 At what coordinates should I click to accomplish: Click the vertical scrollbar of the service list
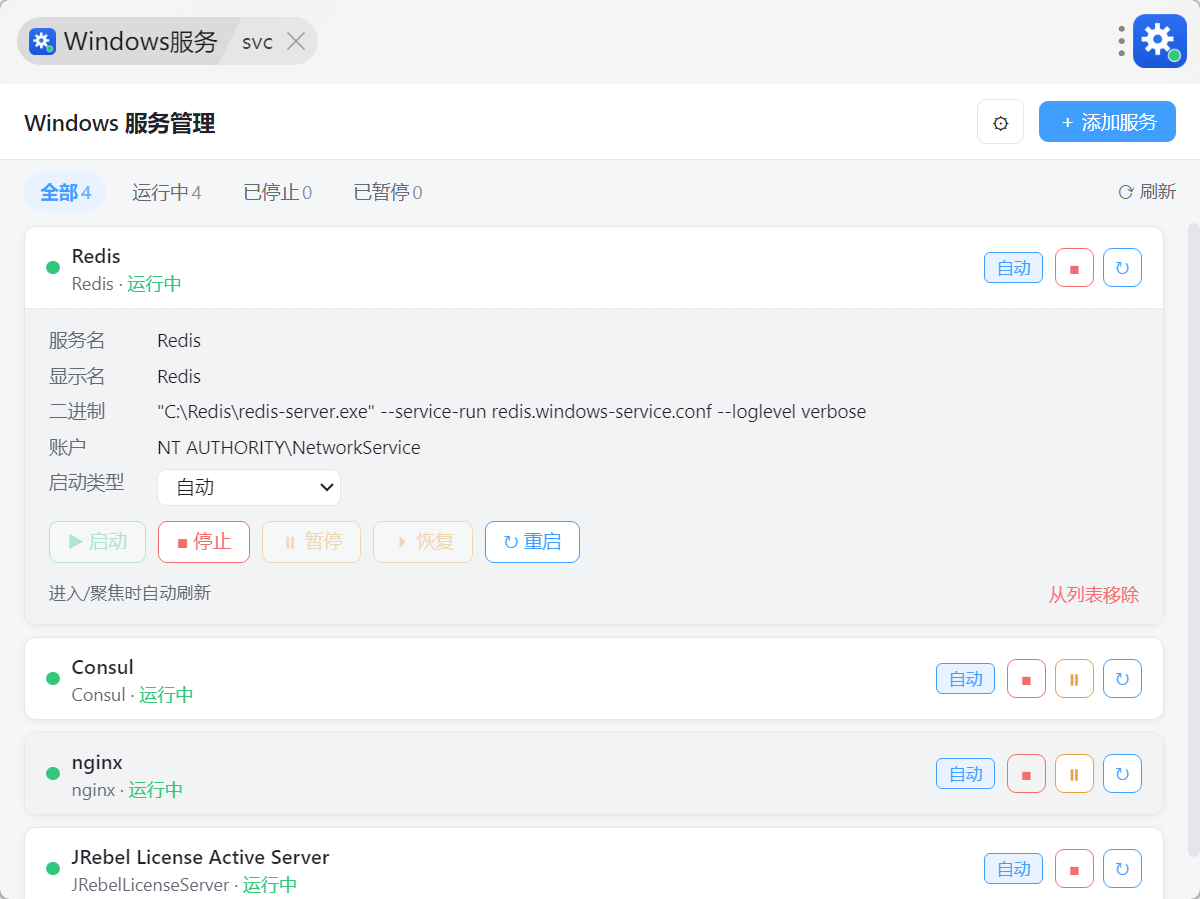coord(1192,540)
